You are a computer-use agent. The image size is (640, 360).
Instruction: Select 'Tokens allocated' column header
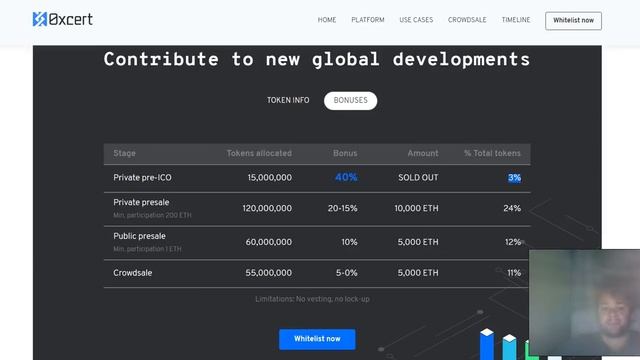(259, 153)
